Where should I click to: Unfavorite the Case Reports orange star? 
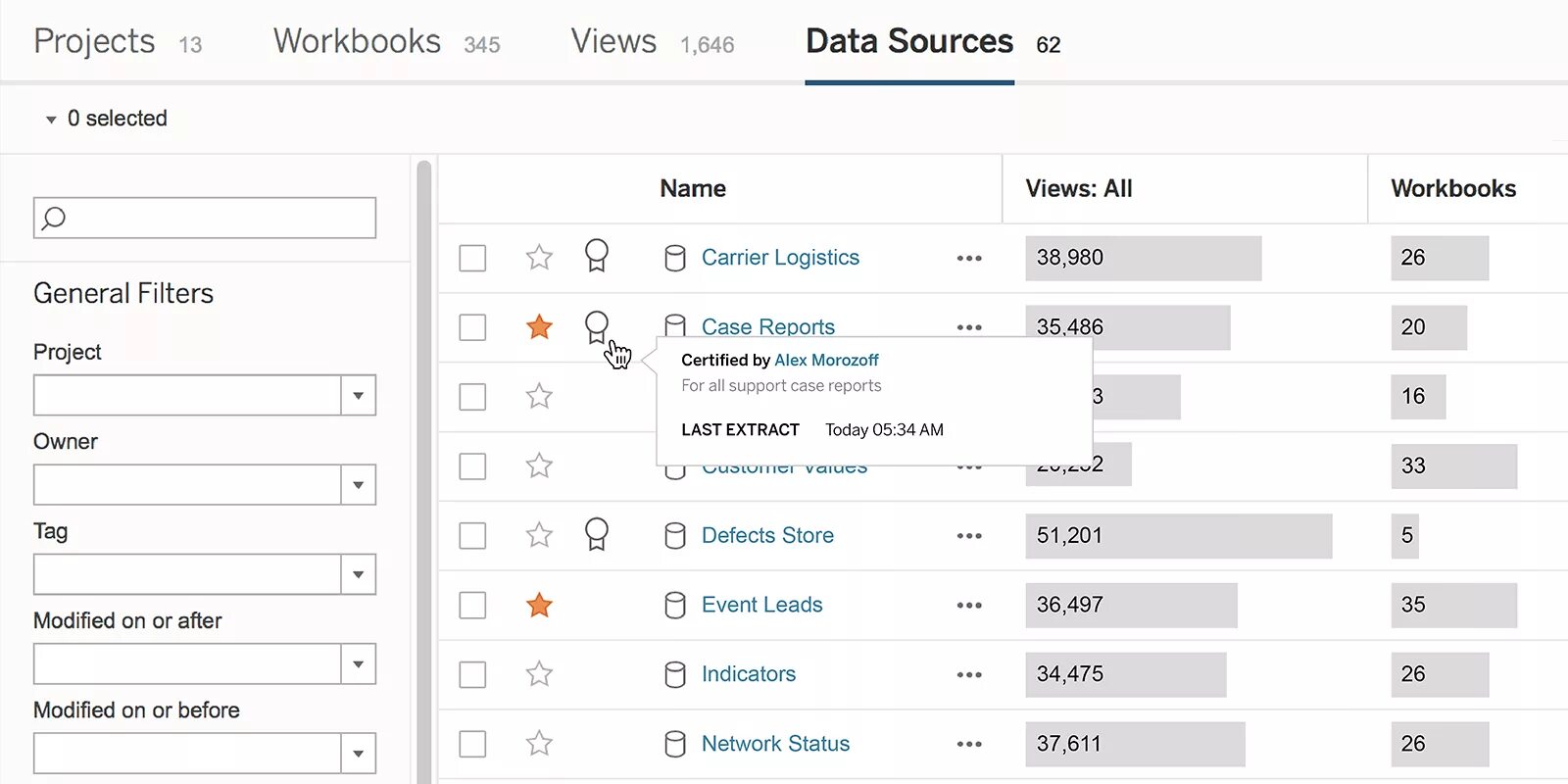(539, 327)
